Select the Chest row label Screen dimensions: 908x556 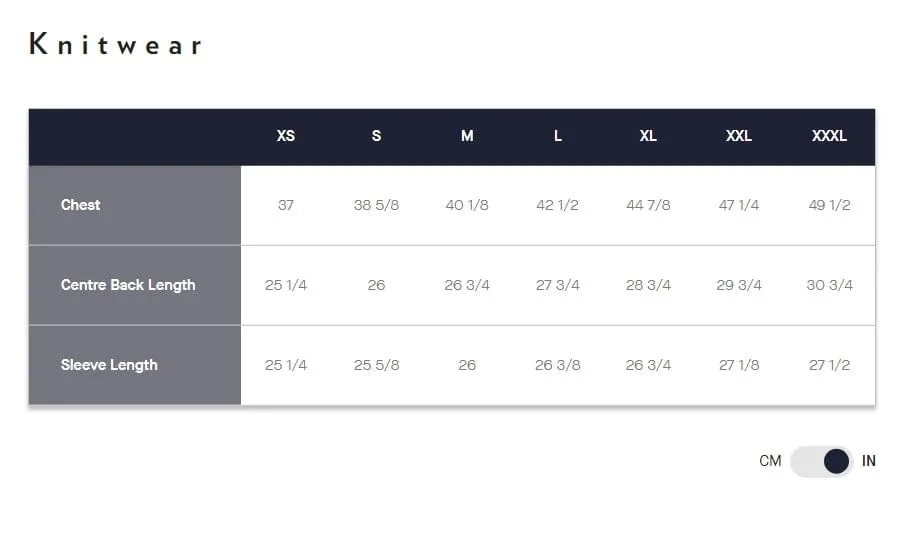(x=80, y=205)
